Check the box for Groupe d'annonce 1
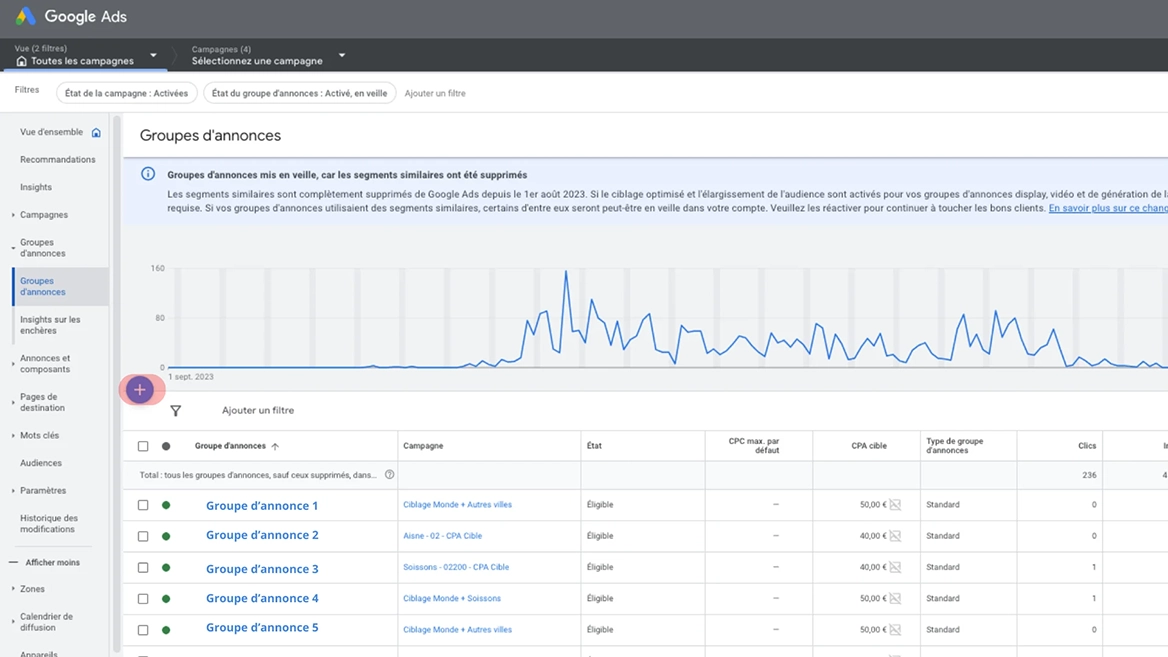 [143, 505]
